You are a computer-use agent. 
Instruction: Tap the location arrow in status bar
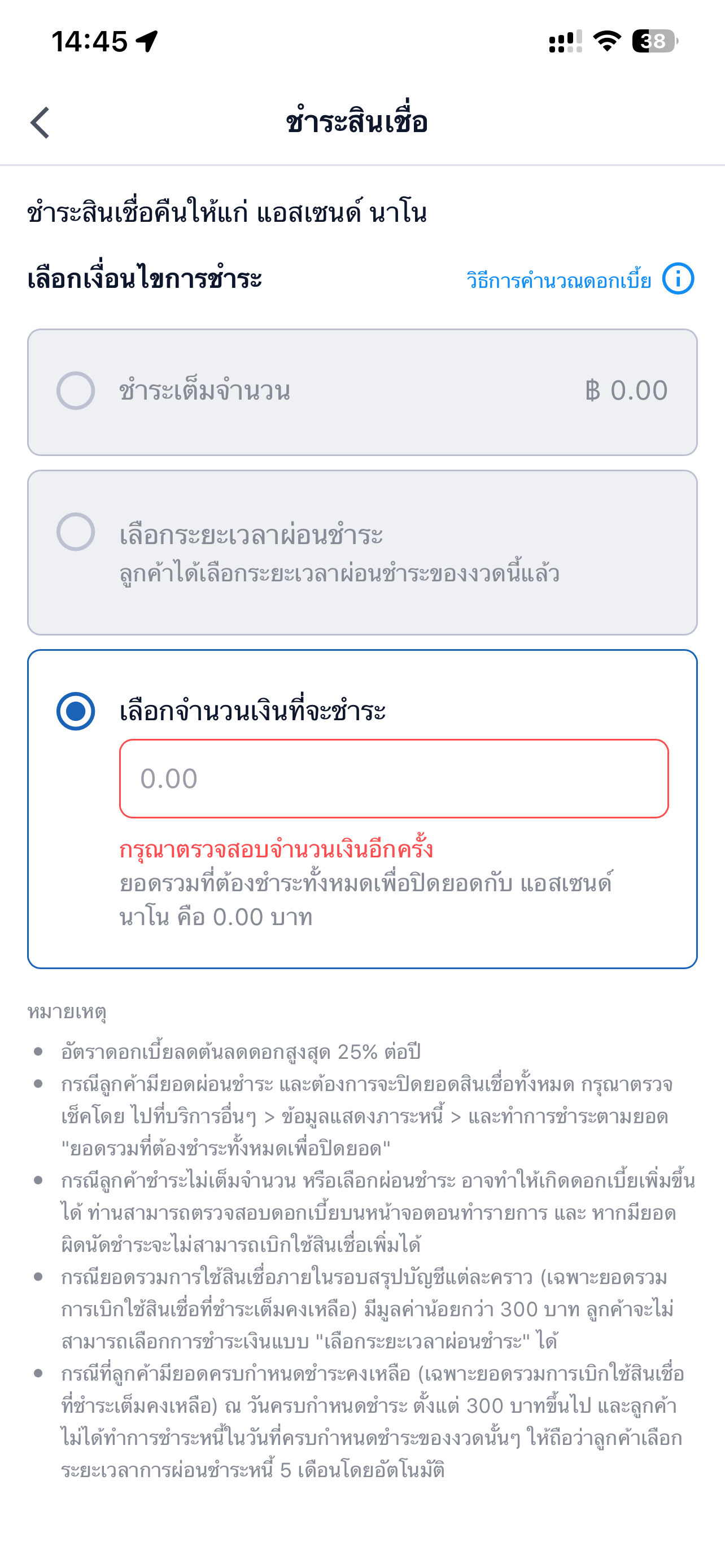tap(147, 41)
